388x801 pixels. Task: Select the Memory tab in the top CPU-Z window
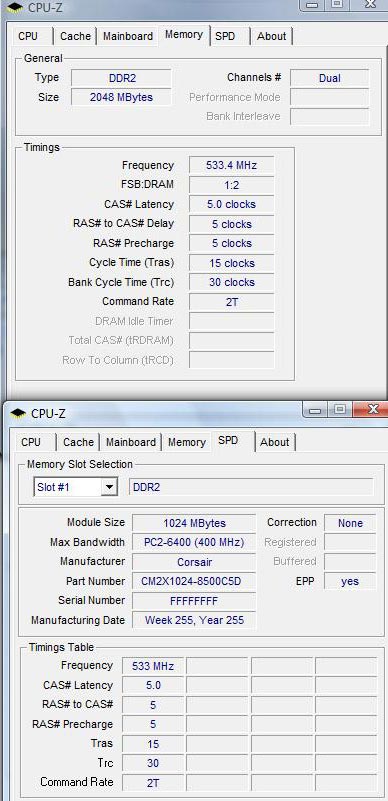[x=184, y=35]
